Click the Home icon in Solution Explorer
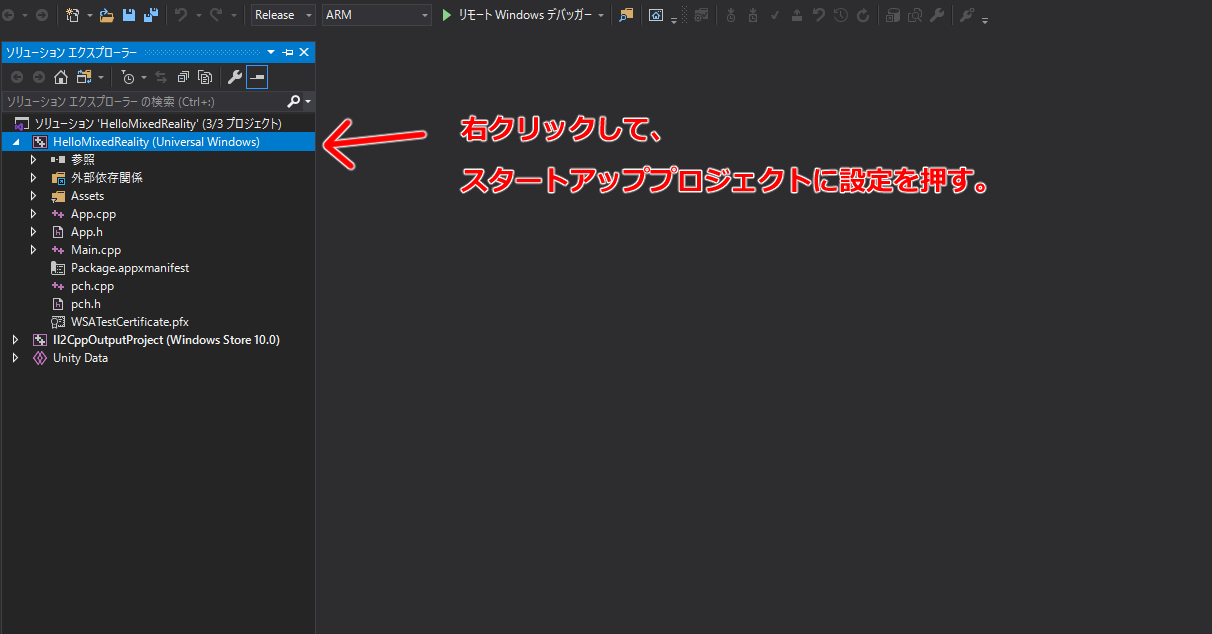The width and height of the screenshot is (1212, 634). (x=60, y=76)
